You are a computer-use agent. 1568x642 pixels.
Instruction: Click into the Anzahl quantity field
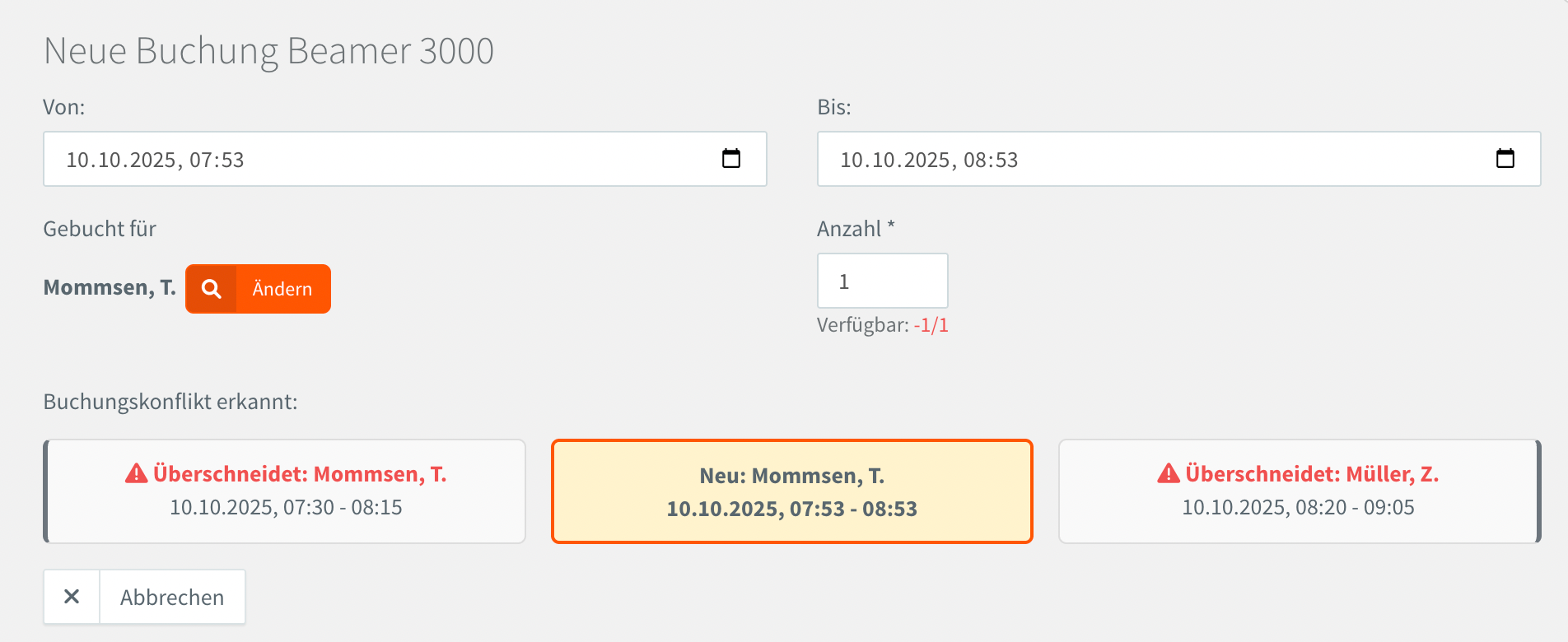[882, 281]
